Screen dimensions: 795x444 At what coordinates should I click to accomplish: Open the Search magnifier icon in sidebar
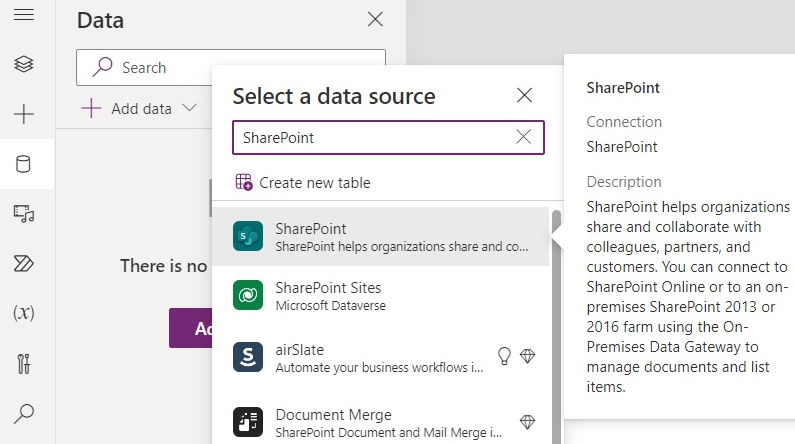click(x=24, y=414)
